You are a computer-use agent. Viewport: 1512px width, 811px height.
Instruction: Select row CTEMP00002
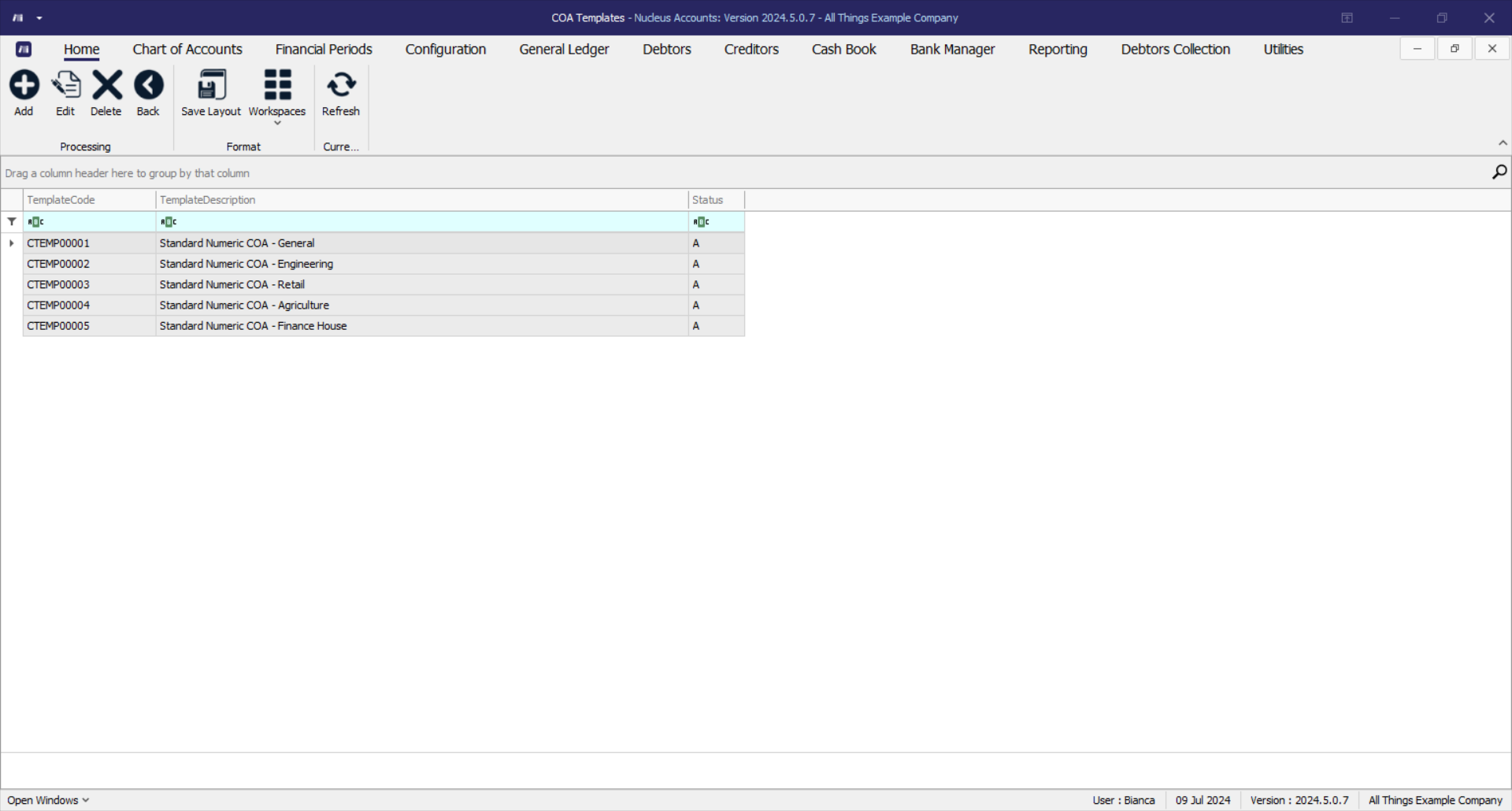tap(384, 264)
